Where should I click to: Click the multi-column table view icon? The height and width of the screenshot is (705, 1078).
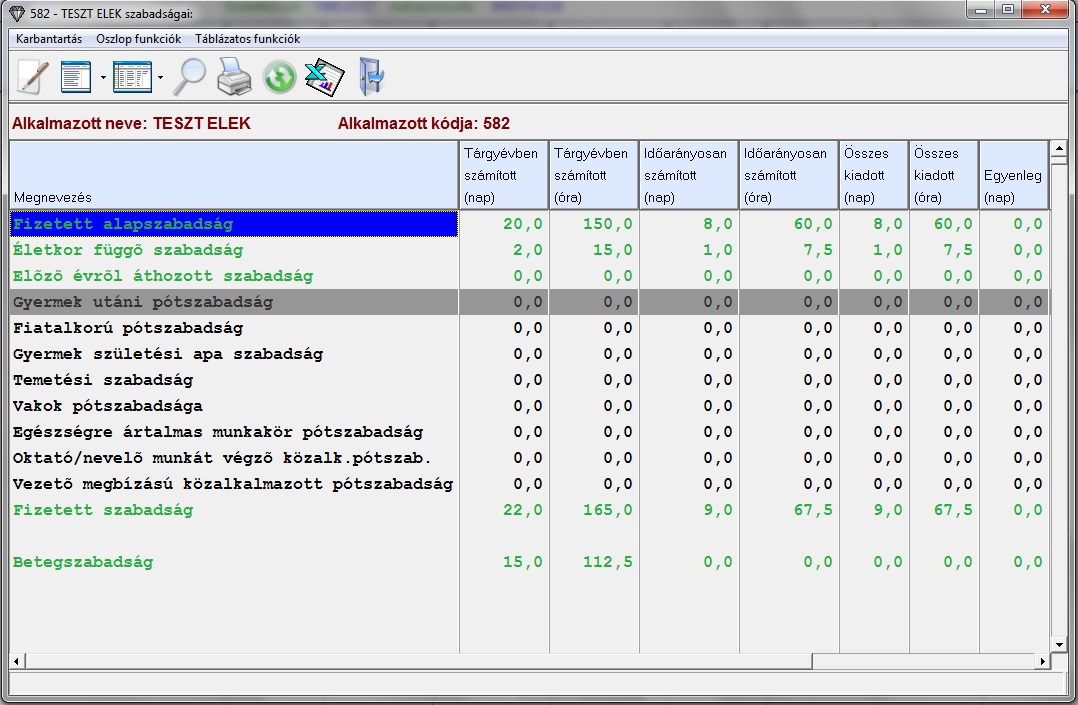pos(132,77)
